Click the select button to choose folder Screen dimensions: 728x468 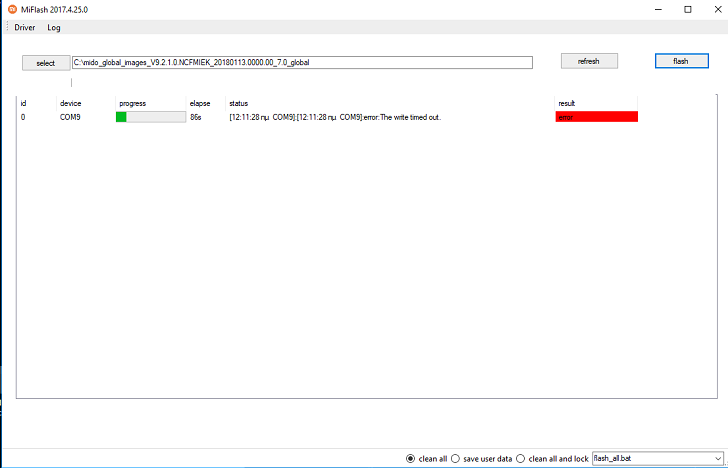[46, 63]
